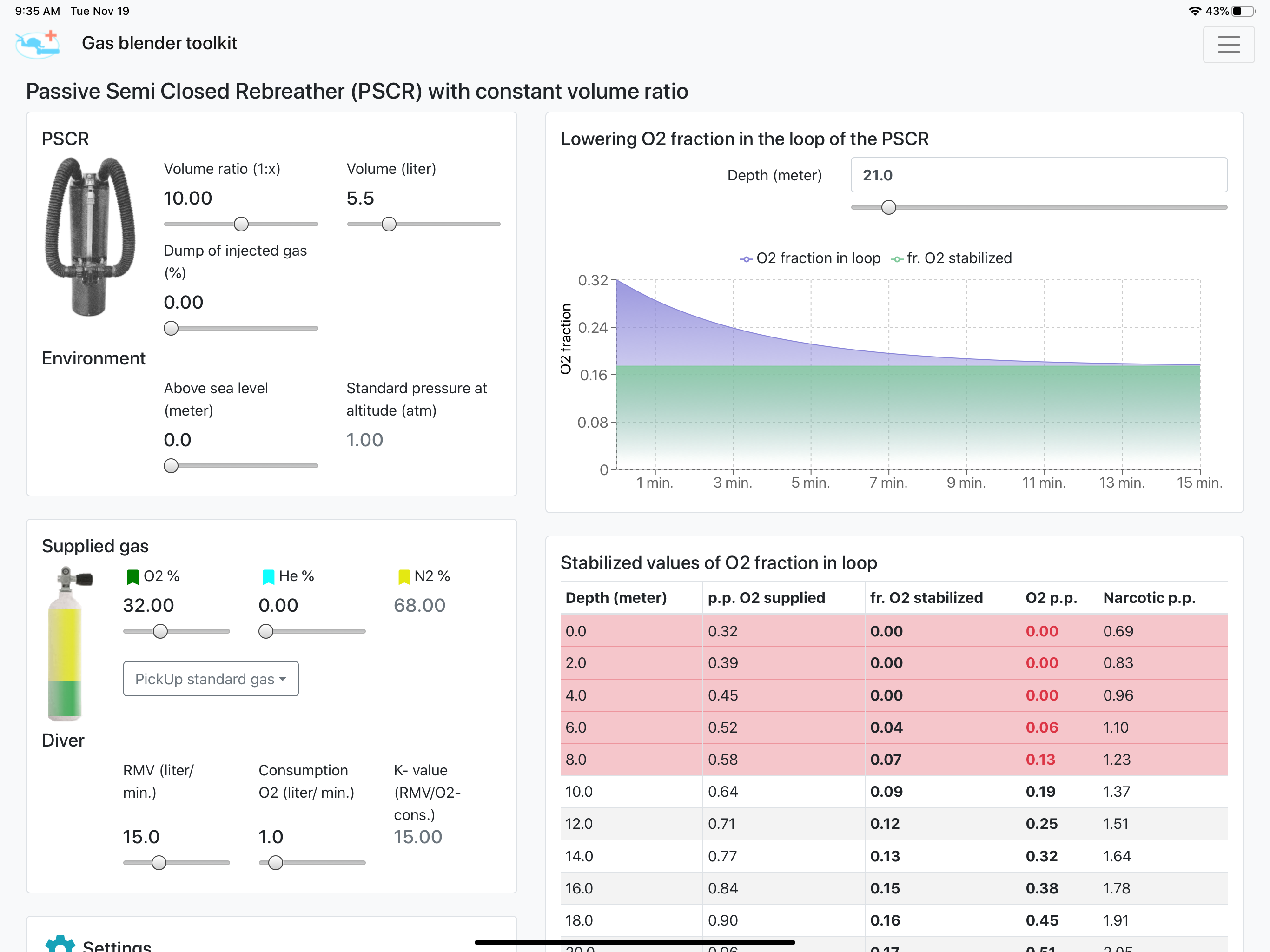Click the Gas blender toolkit logo icon
Image resolution: width=1270 pixels, height=952 pixels.
[x=37, y=44]
